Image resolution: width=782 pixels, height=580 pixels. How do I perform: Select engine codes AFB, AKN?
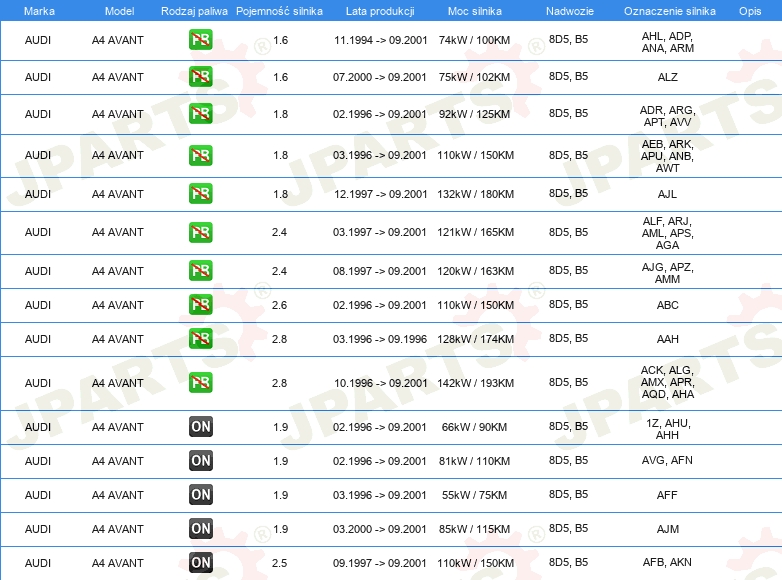[x=667, y=562]
